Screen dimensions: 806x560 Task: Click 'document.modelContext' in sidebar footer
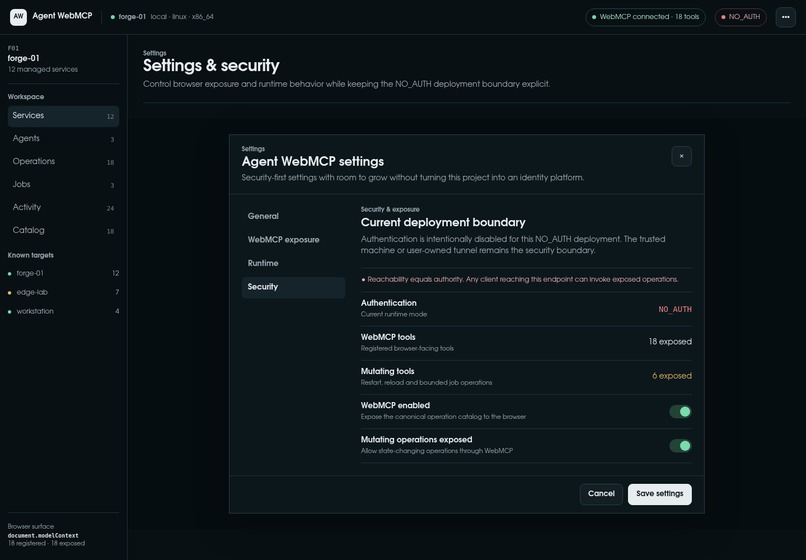(43, 535)
